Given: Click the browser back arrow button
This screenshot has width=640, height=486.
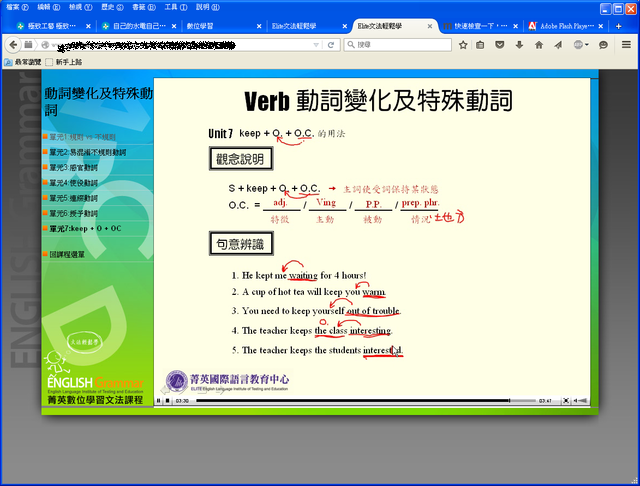Looking at the screenshot, I should click(x=12, y=45).
